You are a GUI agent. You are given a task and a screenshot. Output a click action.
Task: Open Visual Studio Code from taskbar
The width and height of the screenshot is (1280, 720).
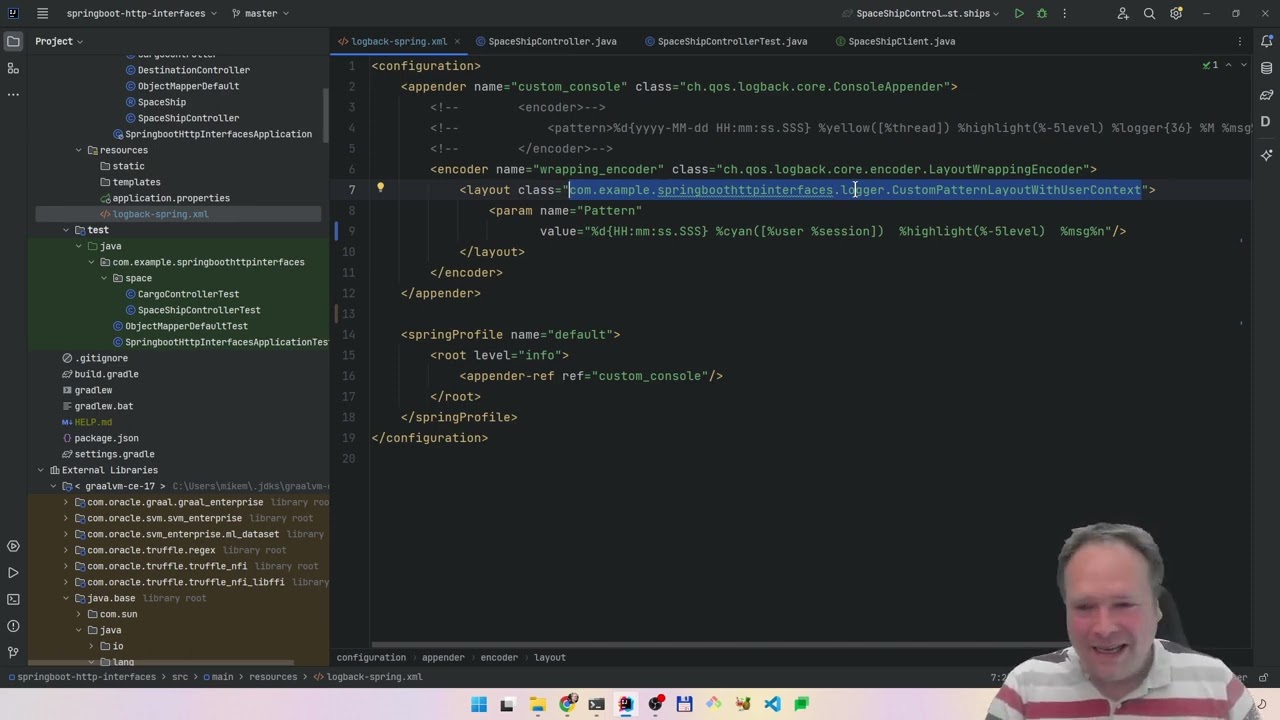[772, 704]
